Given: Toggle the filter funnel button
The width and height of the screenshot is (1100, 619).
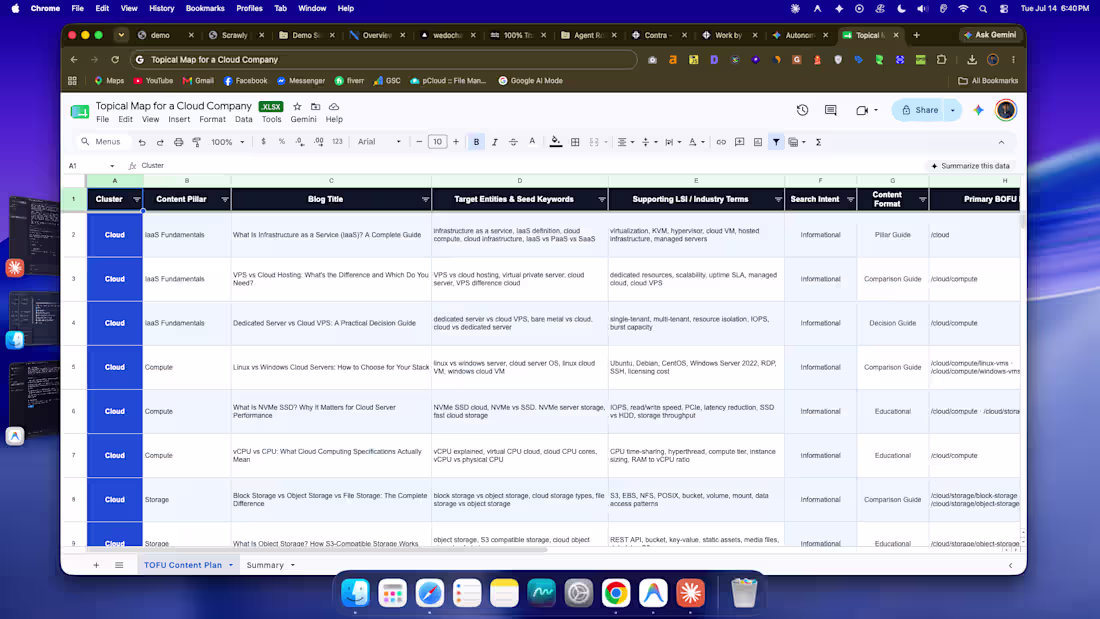Looking at the screenshot, I should click(776, 142).
